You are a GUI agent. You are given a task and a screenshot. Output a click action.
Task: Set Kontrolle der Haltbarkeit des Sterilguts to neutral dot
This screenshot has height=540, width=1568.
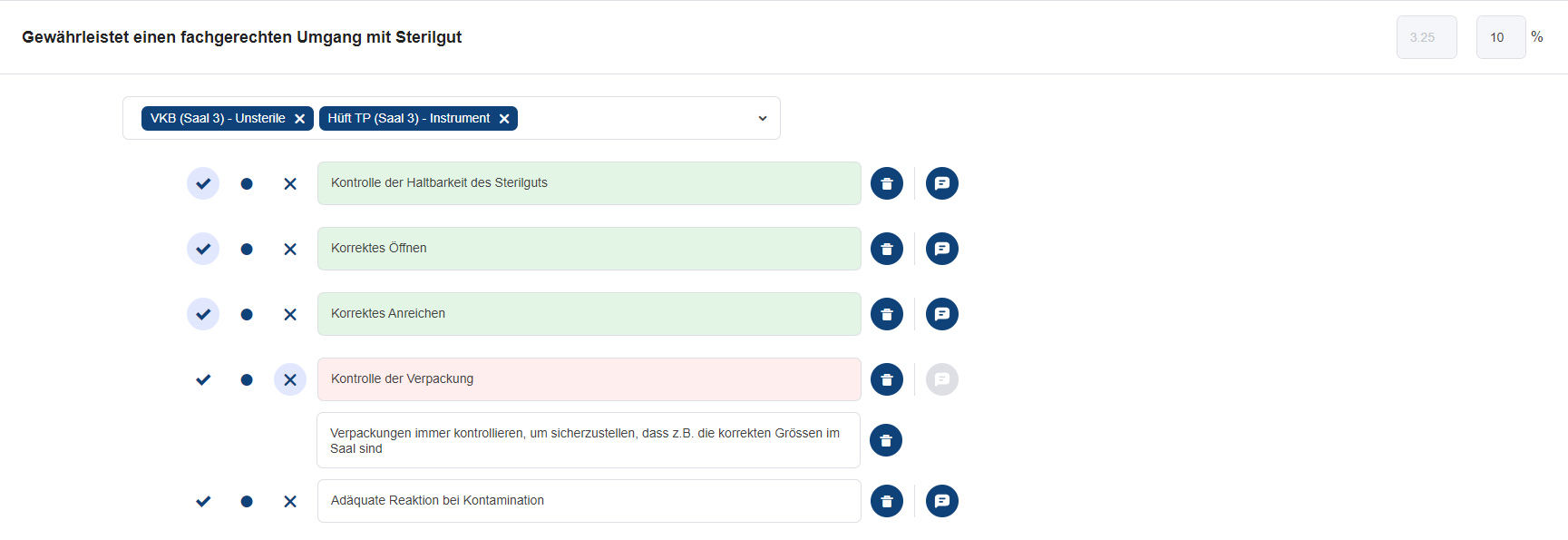coord(247,183)
